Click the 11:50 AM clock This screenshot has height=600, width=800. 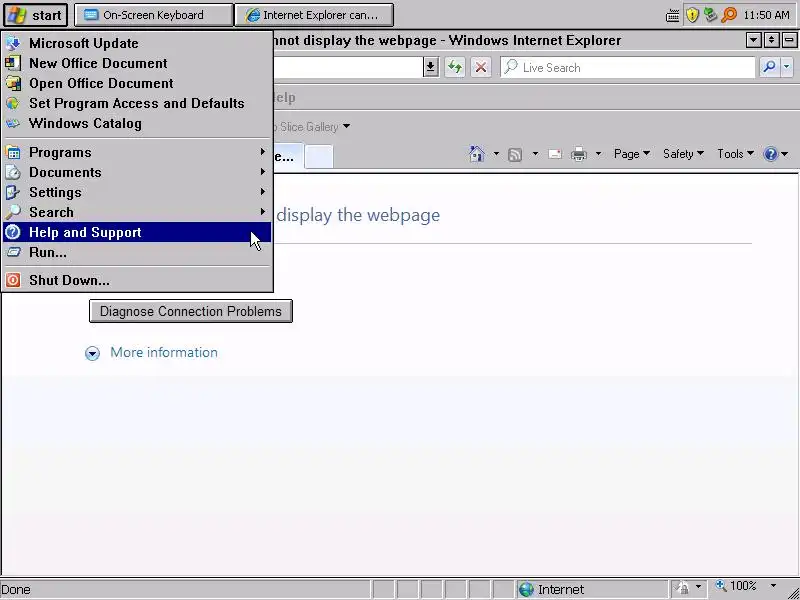(766, 15)
